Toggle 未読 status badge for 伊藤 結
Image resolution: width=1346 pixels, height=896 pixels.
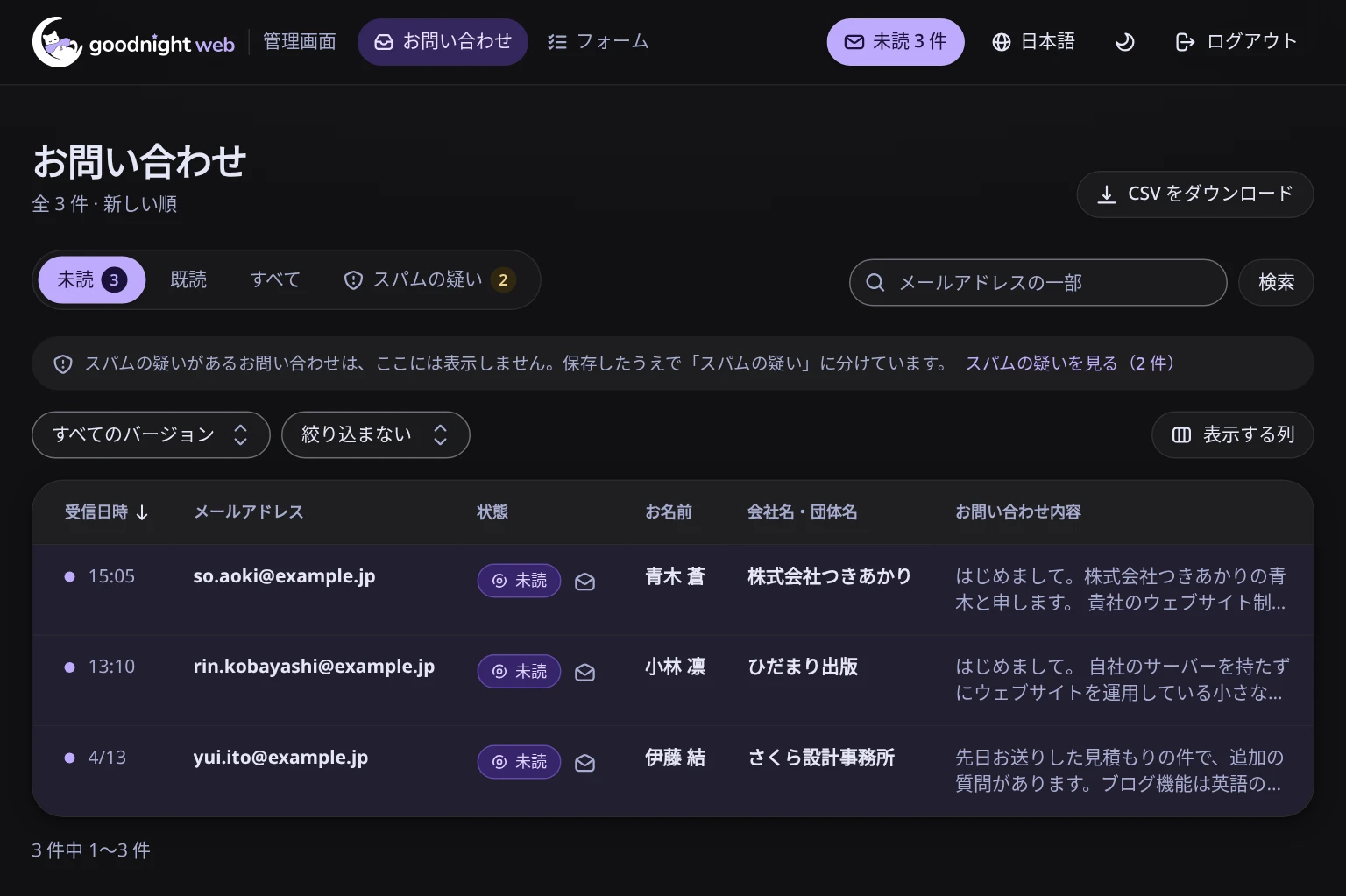pos(519,762)
